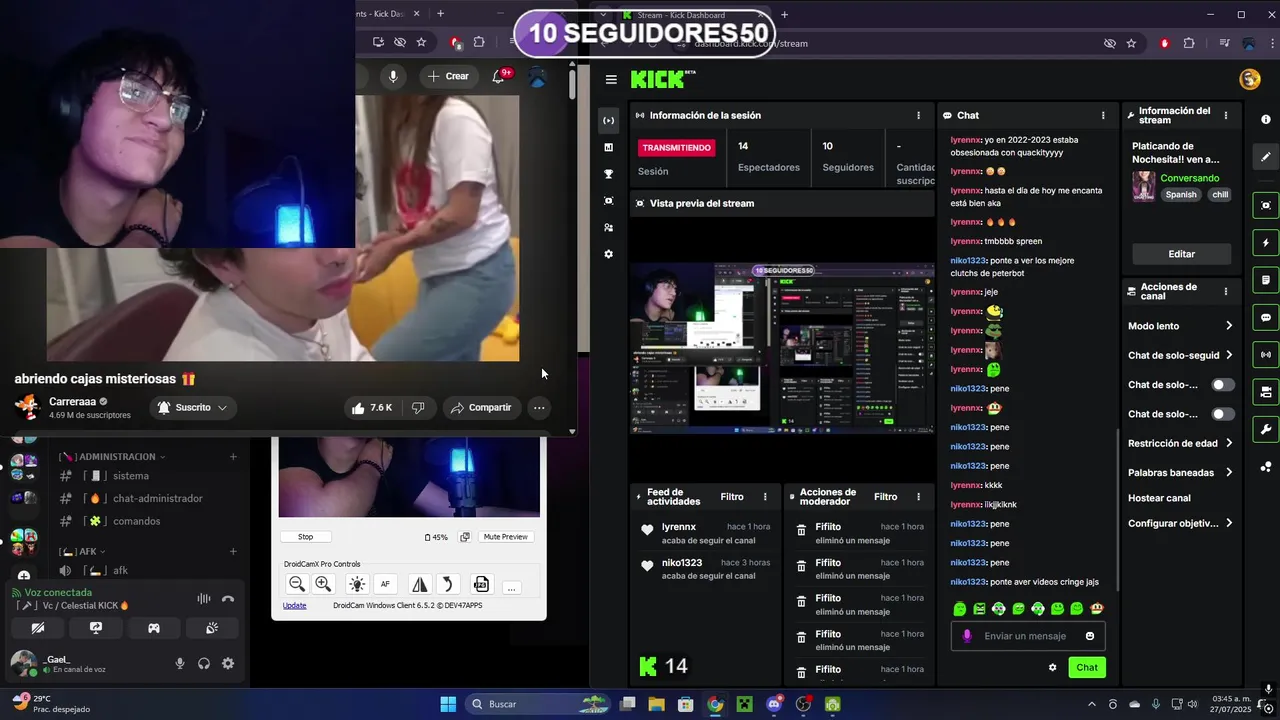Deafen audio with Discord headphones icon

pos(204,663)
